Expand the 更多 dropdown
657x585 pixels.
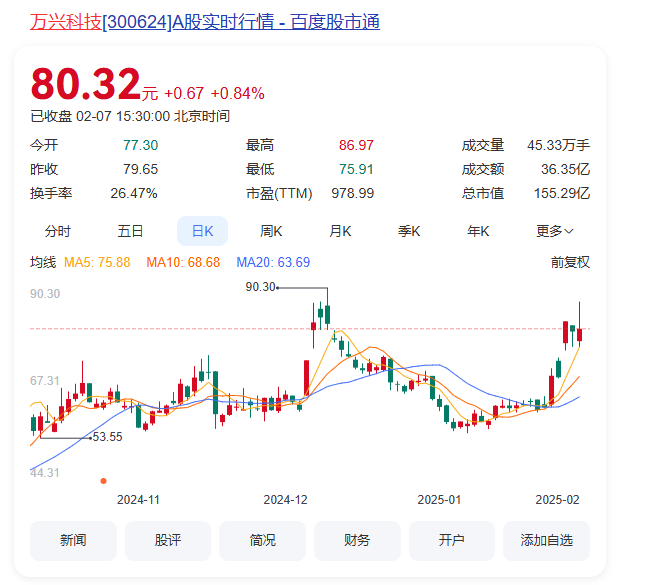[x=555, y=231]
